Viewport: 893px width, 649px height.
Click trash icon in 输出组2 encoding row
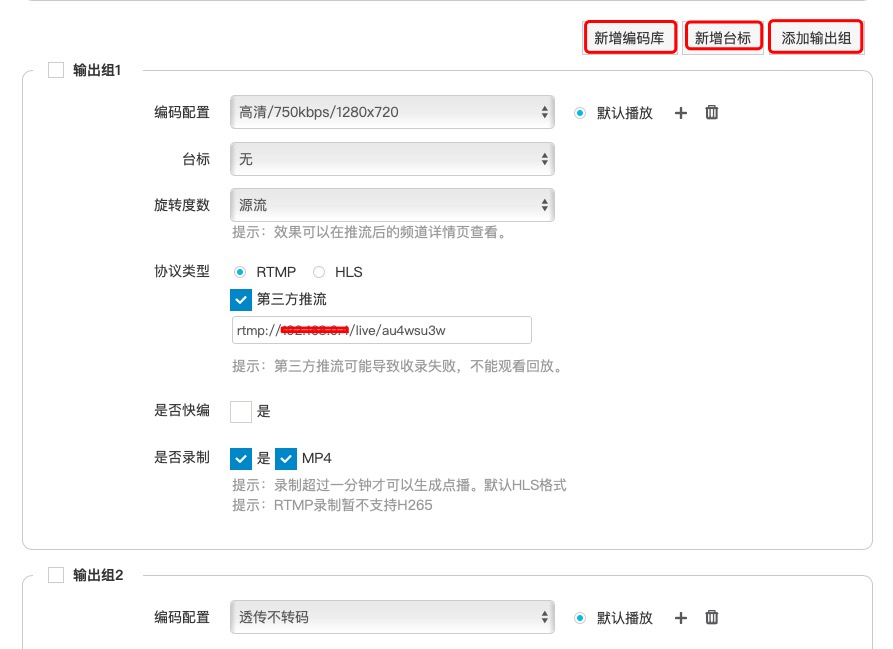coord(712,618)
